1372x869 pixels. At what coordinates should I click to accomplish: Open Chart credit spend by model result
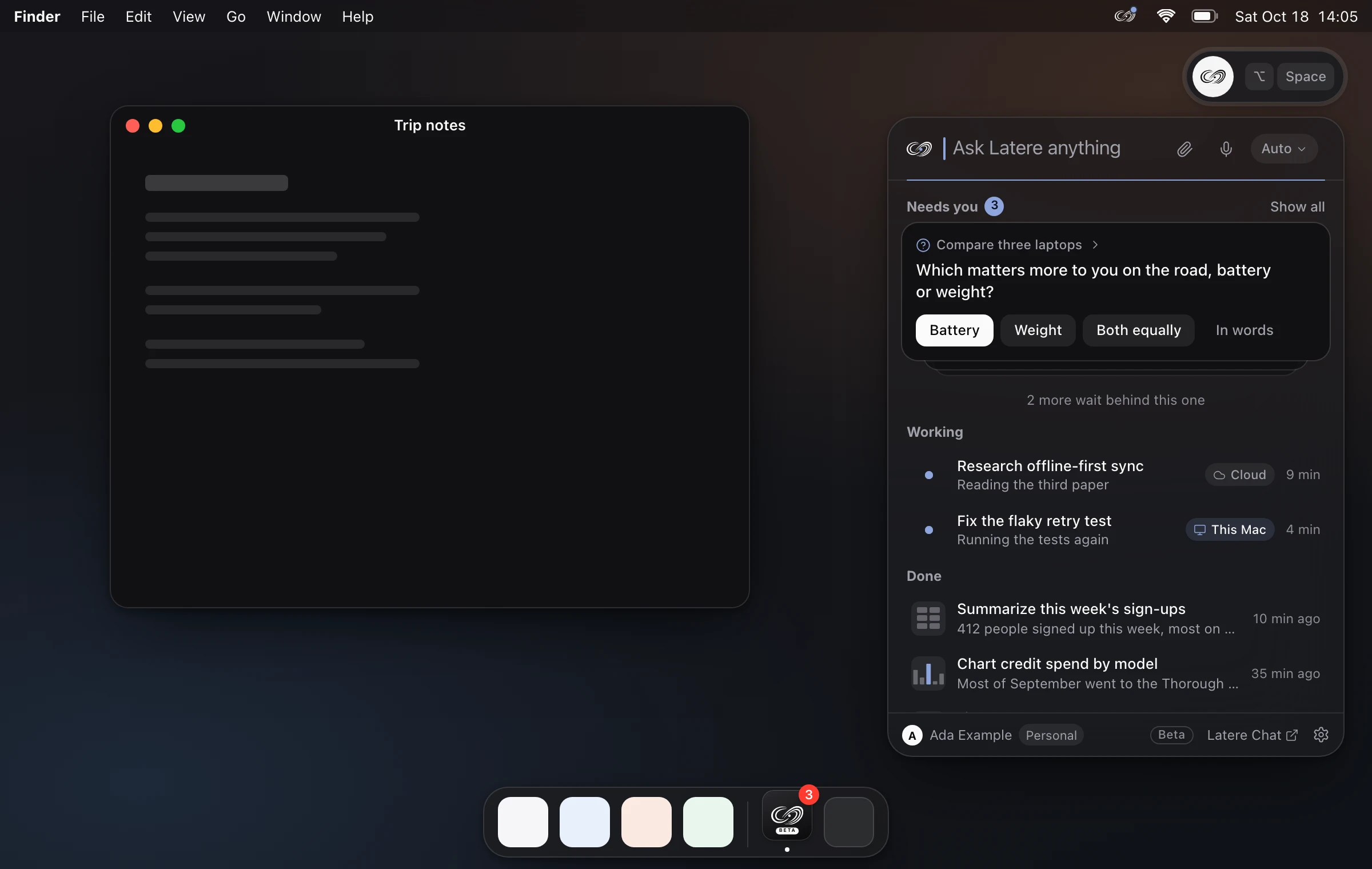click(1115, 673)
